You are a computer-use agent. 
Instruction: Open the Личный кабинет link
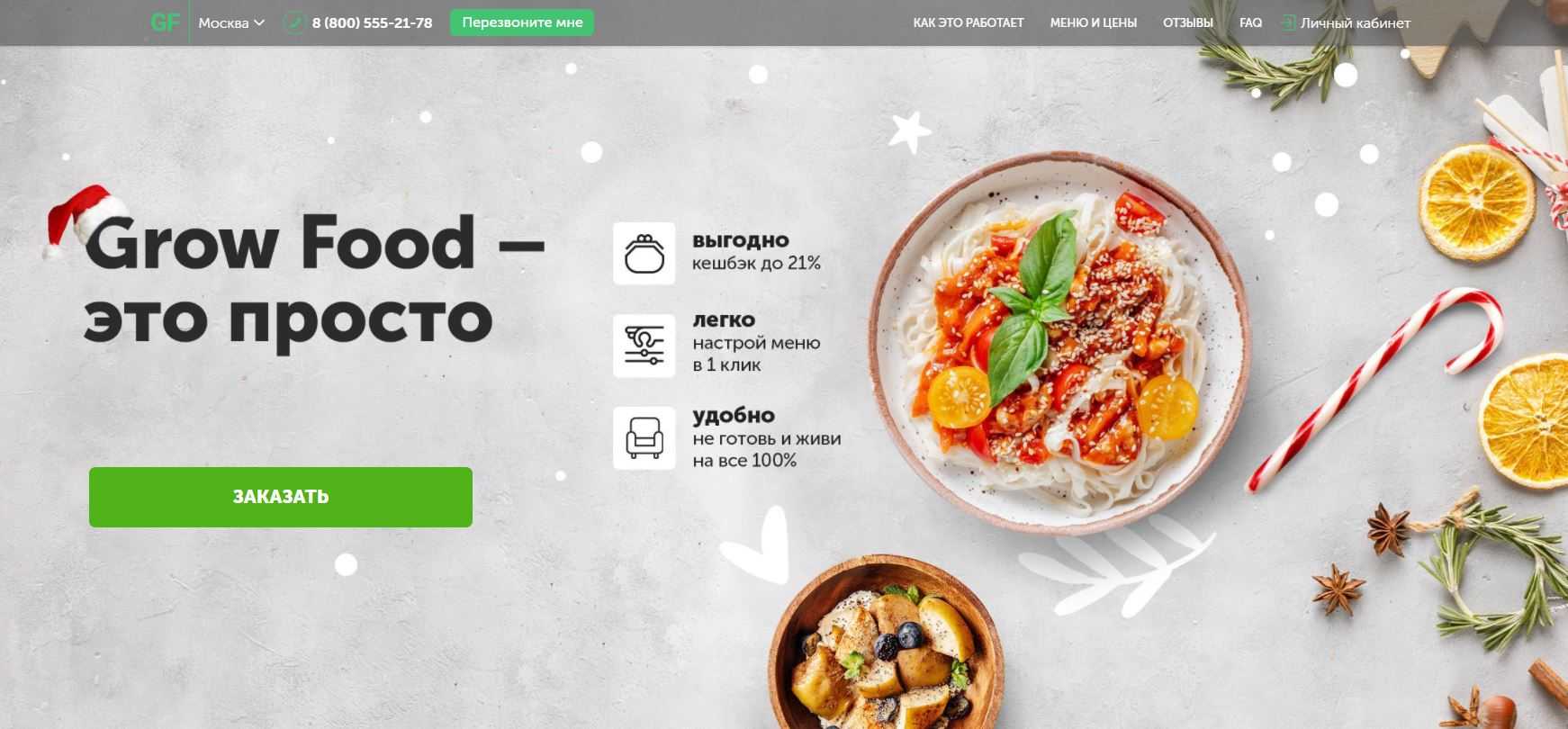[1355, 22]
